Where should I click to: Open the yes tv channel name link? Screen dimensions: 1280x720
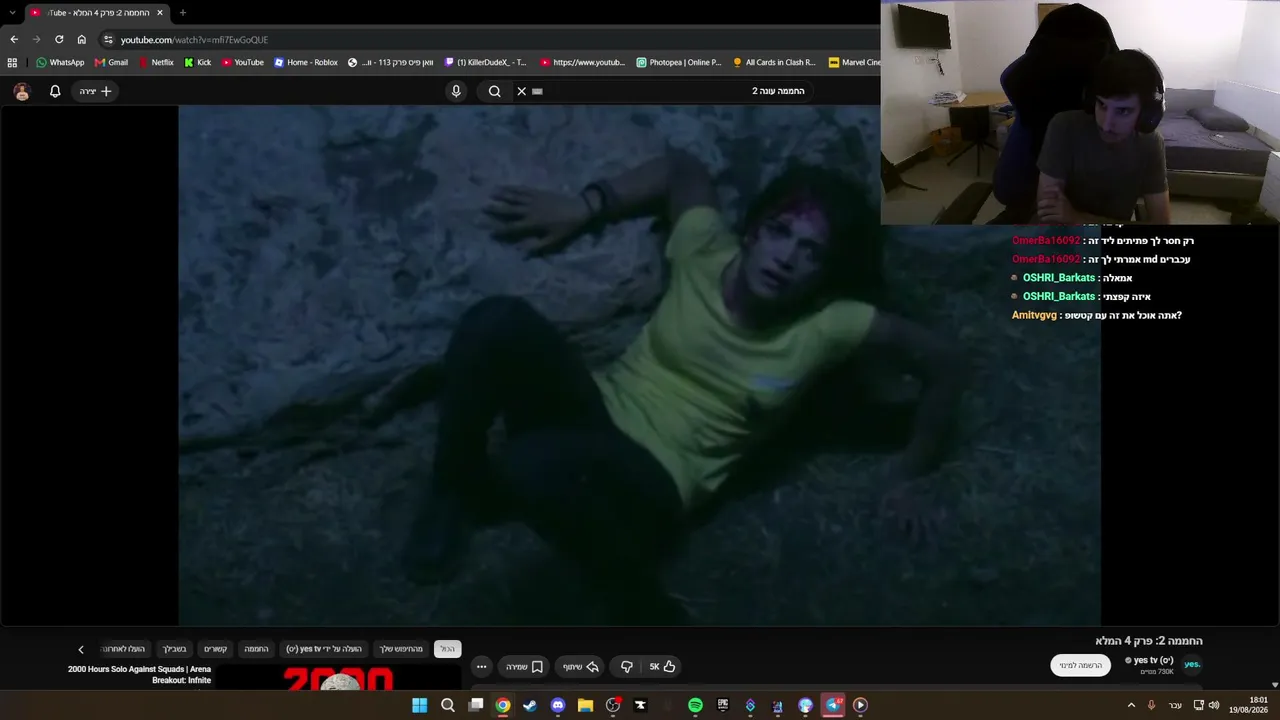[1153, 660]
